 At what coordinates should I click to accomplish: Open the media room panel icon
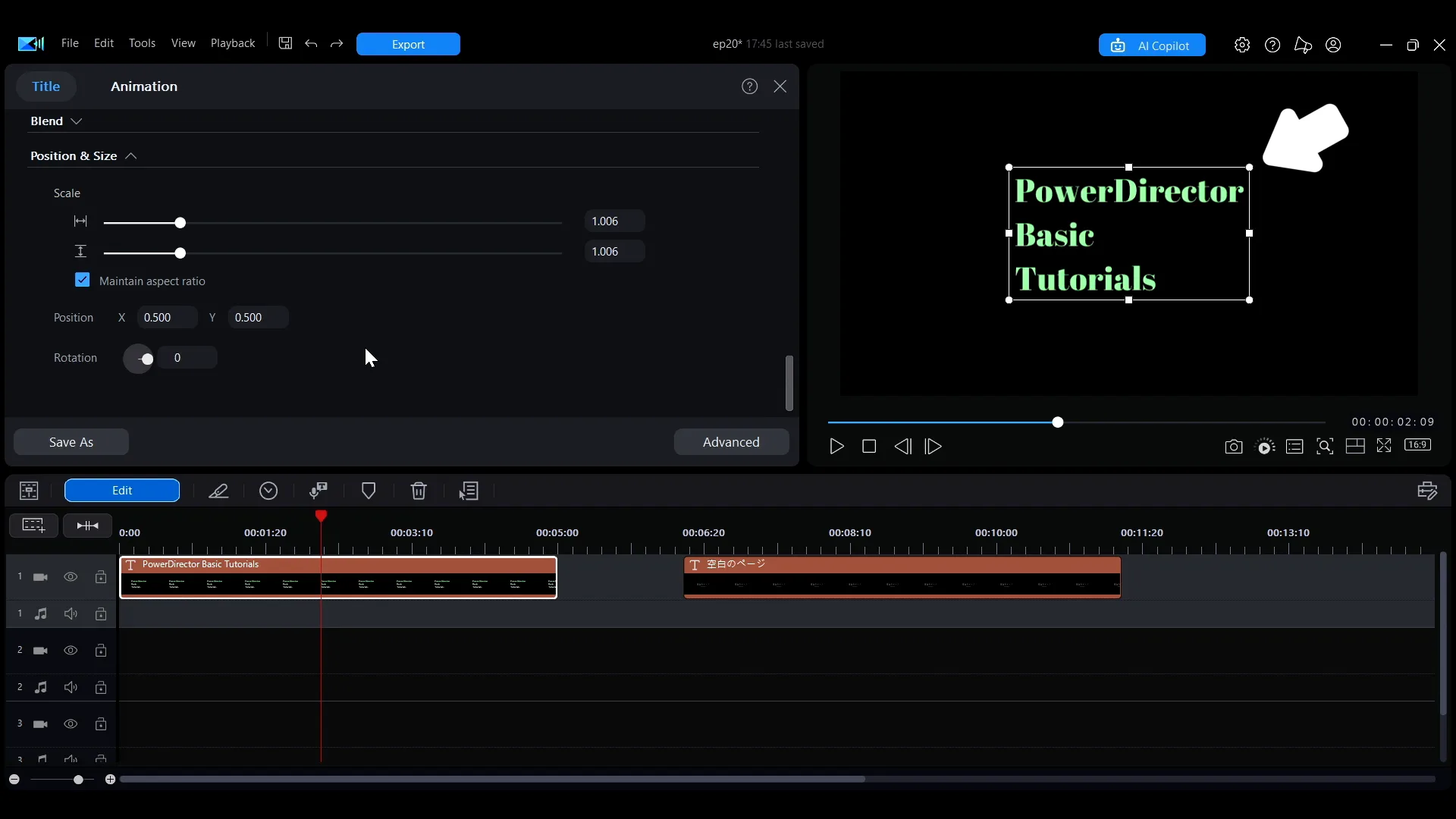point(29,491)
